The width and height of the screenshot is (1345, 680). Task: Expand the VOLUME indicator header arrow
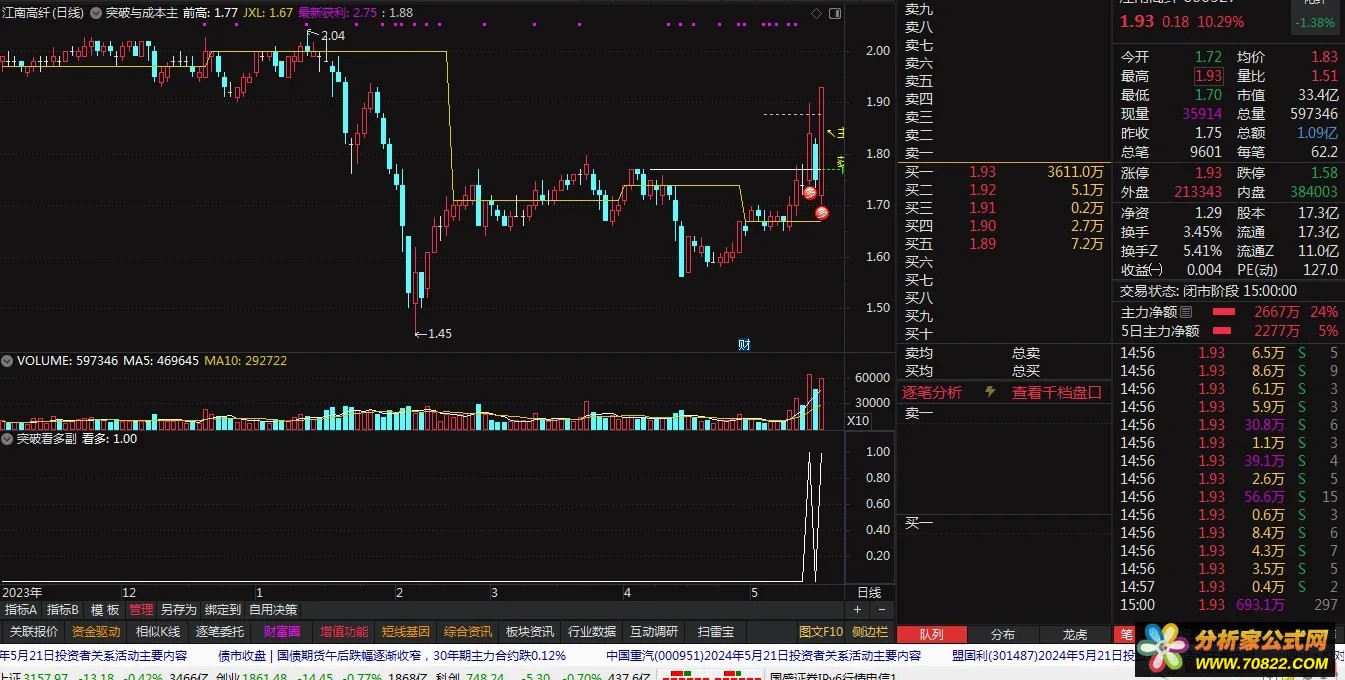(x=8, y=360)
